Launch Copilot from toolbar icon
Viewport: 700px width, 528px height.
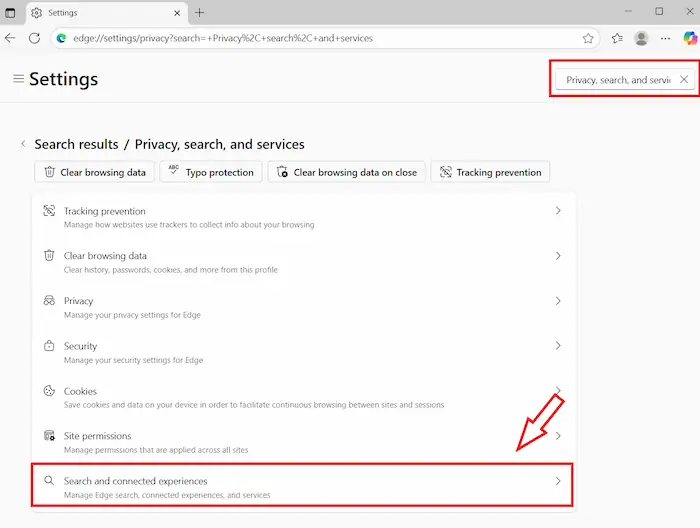689,38
